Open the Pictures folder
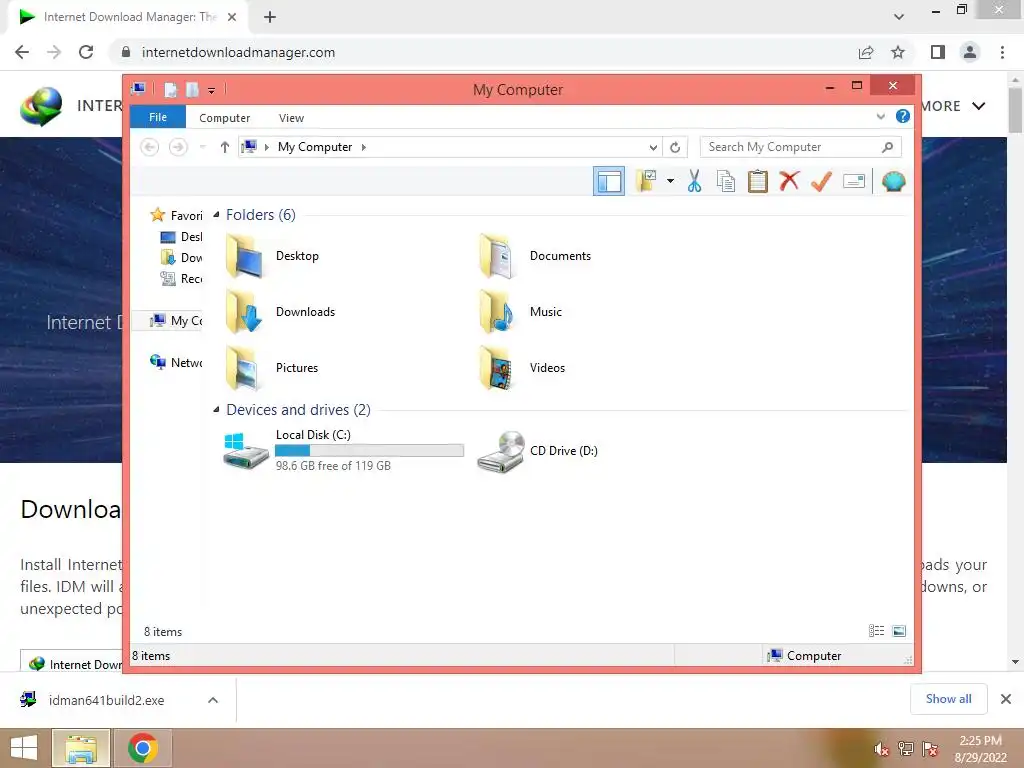 coord(272,368)
